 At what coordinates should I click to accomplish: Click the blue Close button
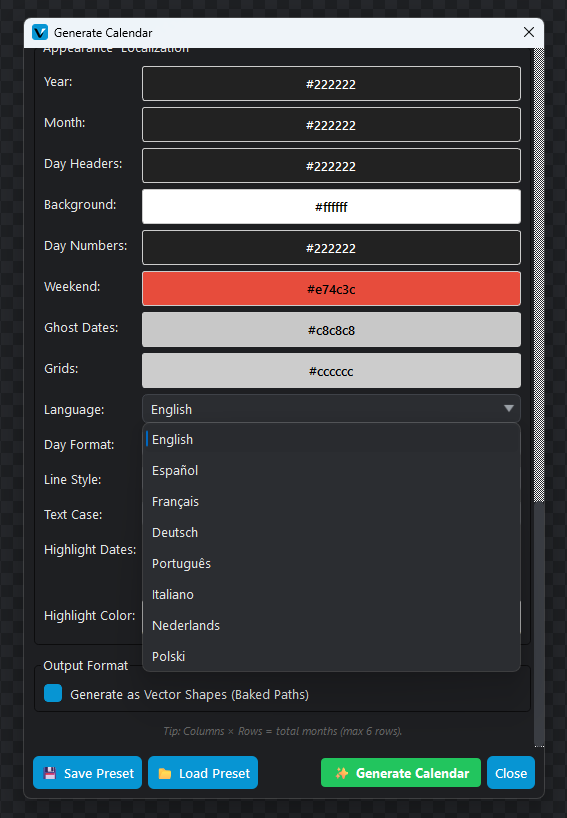pyautogui.click(x=511, y=773)
